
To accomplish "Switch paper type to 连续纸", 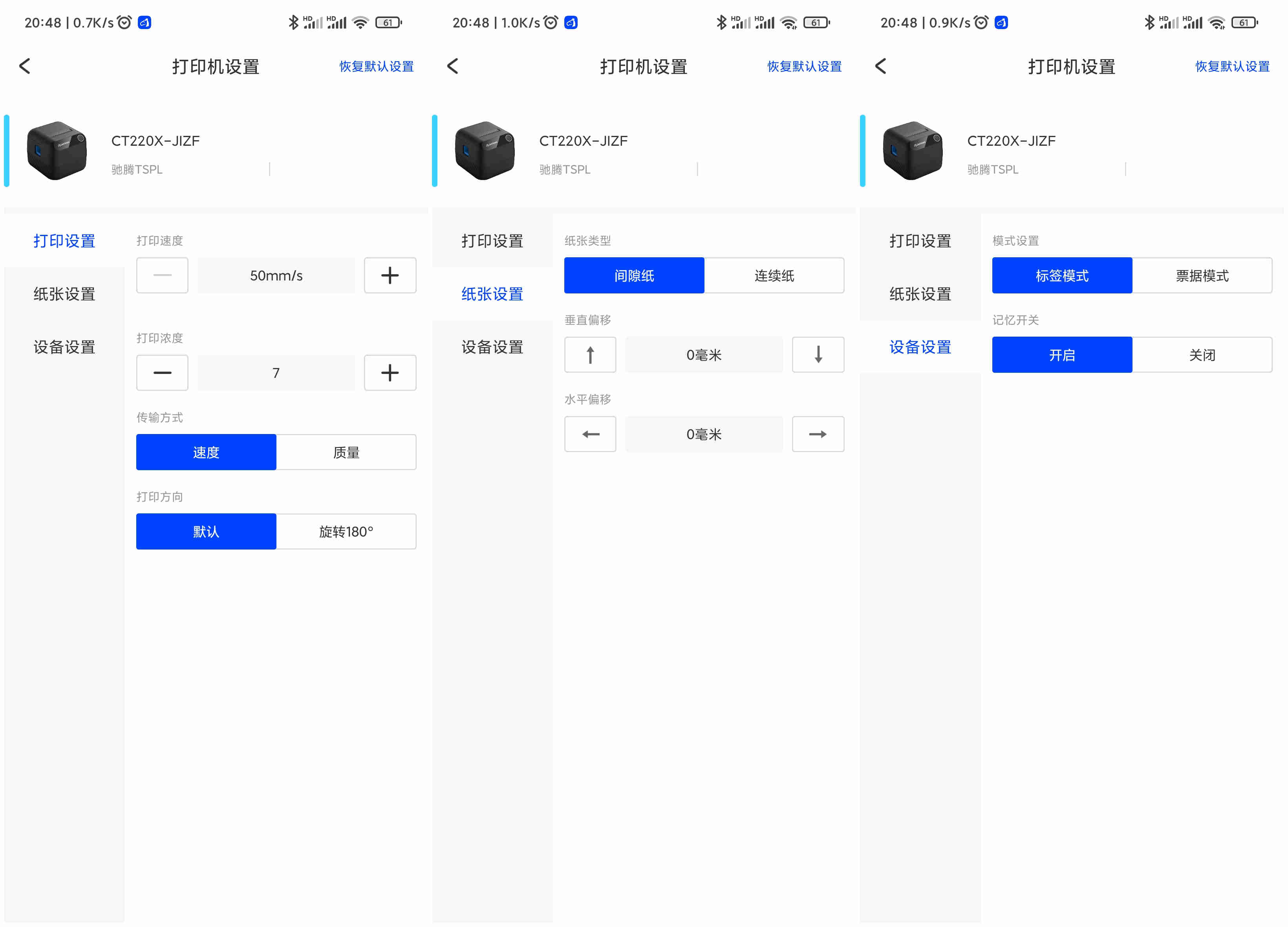I will pyautogui.click(x=774, y=275).
